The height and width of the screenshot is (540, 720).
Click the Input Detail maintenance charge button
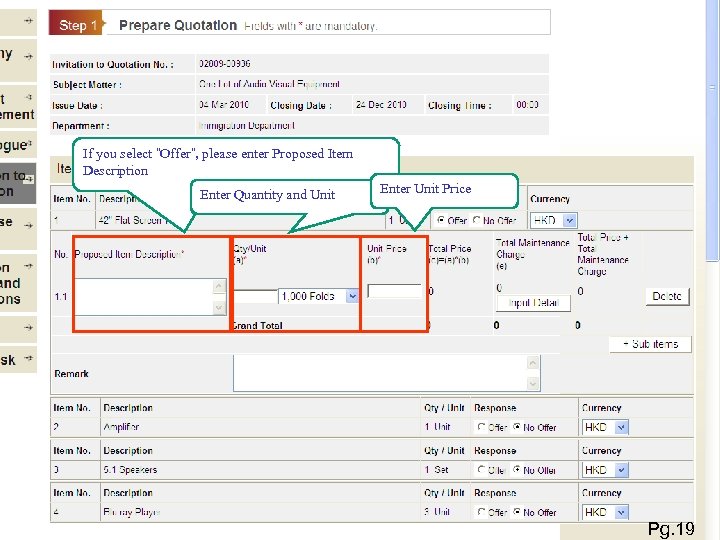point(533,303)
